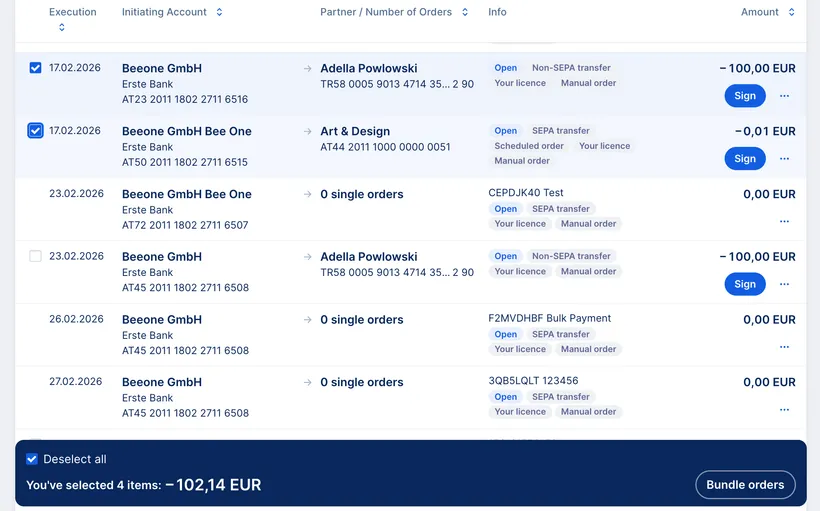Uncheck the first 17.02.2026 Beeone GmbH order
The image size is (820, 511).
[36, 68]
